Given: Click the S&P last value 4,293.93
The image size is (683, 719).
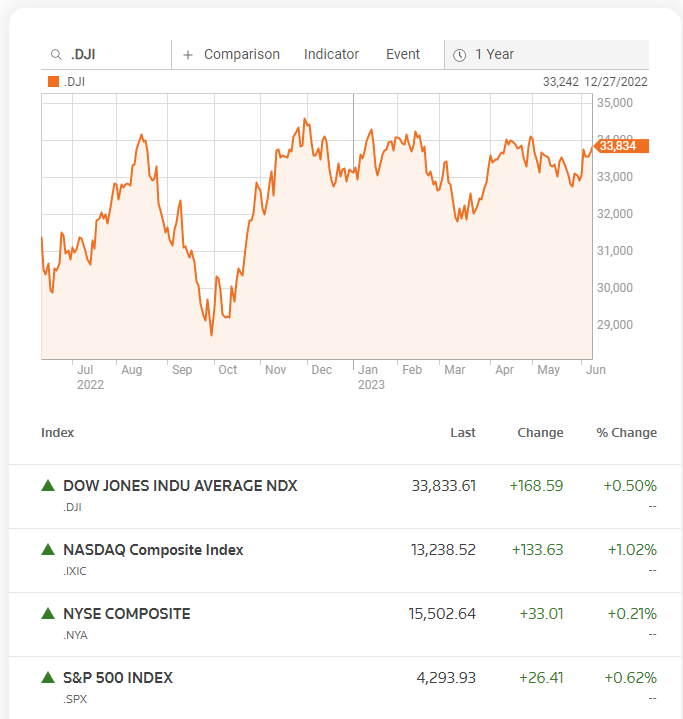Looking at the screenshot, I should 446,678.
